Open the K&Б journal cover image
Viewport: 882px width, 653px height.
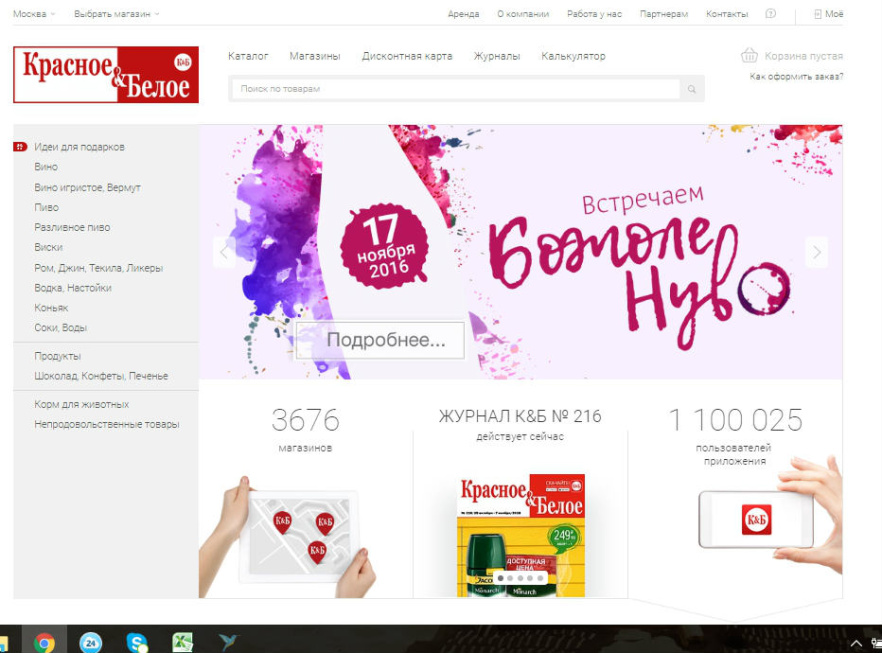[521, 535]
